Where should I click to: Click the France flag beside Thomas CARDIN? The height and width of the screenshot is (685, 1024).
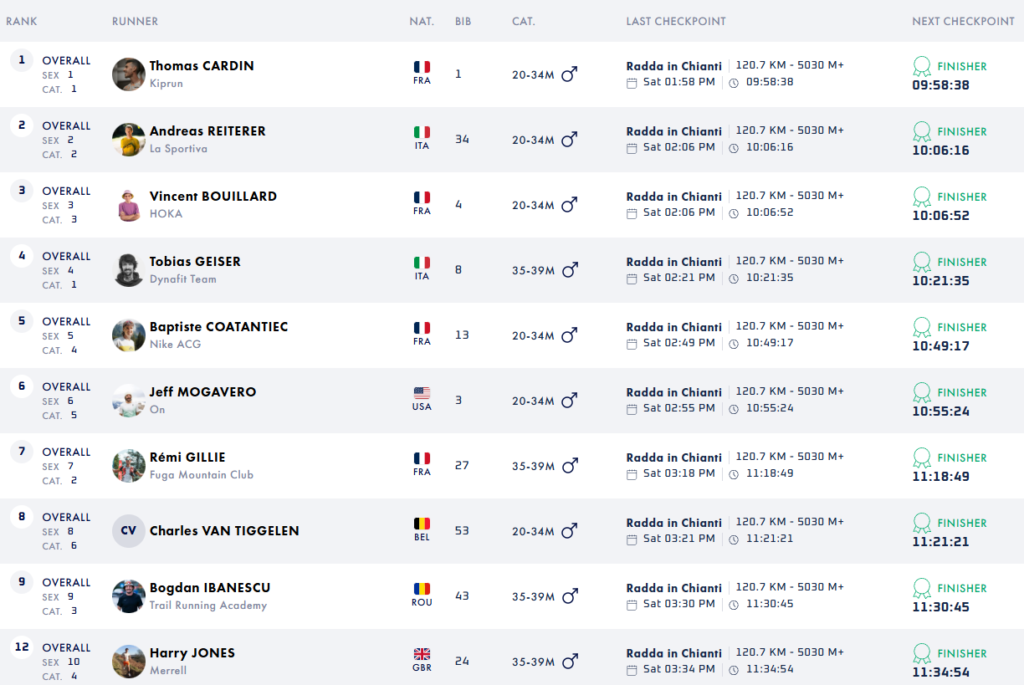click(422, 67)
